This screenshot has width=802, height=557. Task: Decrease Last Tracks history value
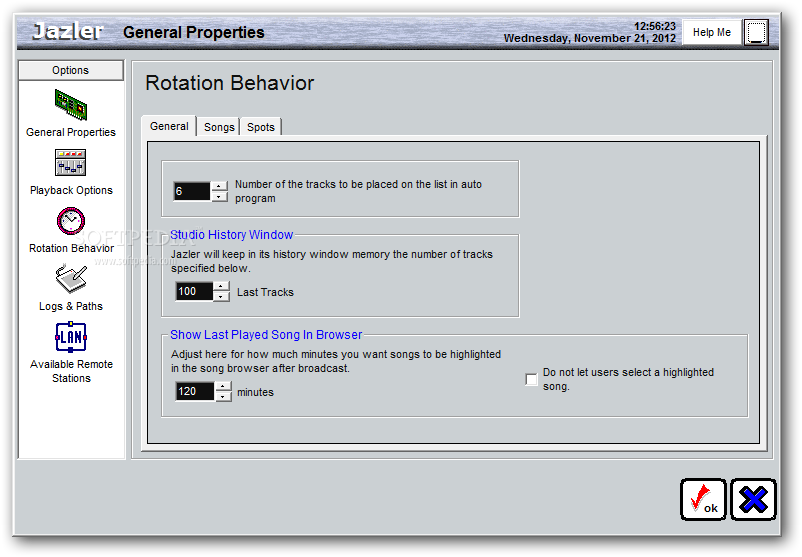click(221, 297)
